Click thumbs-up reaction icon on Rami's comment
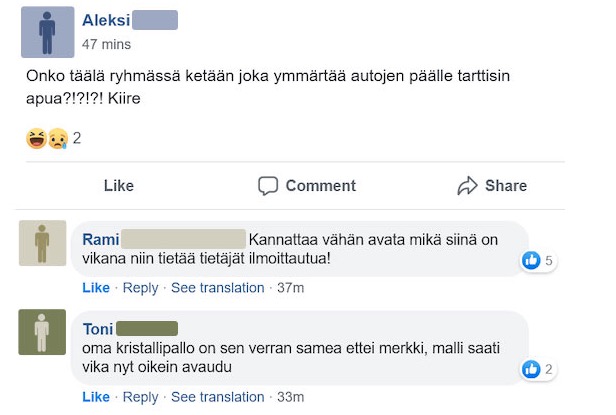Screen dimensions: 616x415 [532, 261]
